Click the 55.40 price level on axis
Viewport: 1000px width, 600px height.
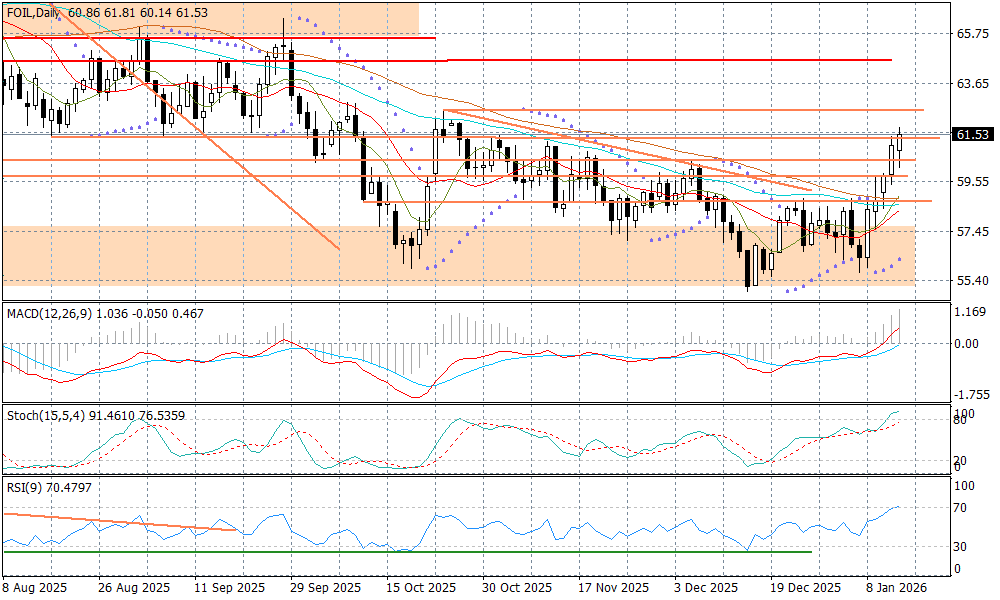pos(973,281)
